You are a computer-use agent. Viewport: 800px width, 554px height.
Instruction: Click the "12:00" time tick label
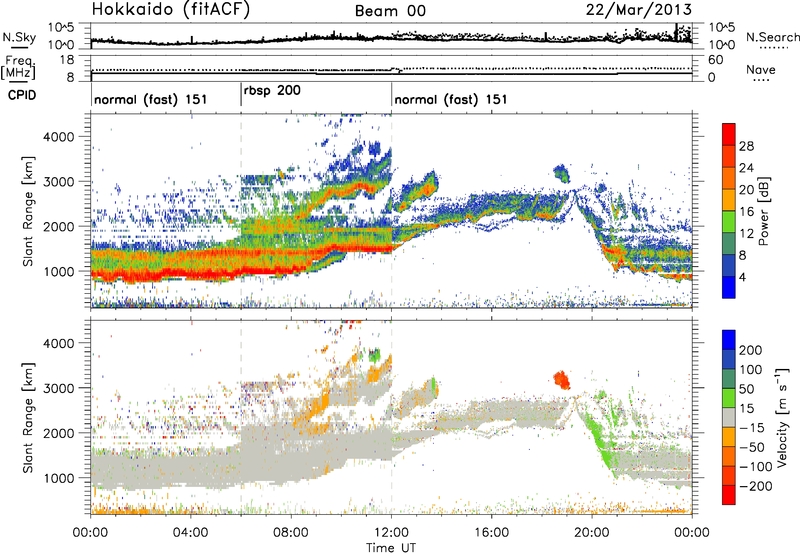coord(391,533)
